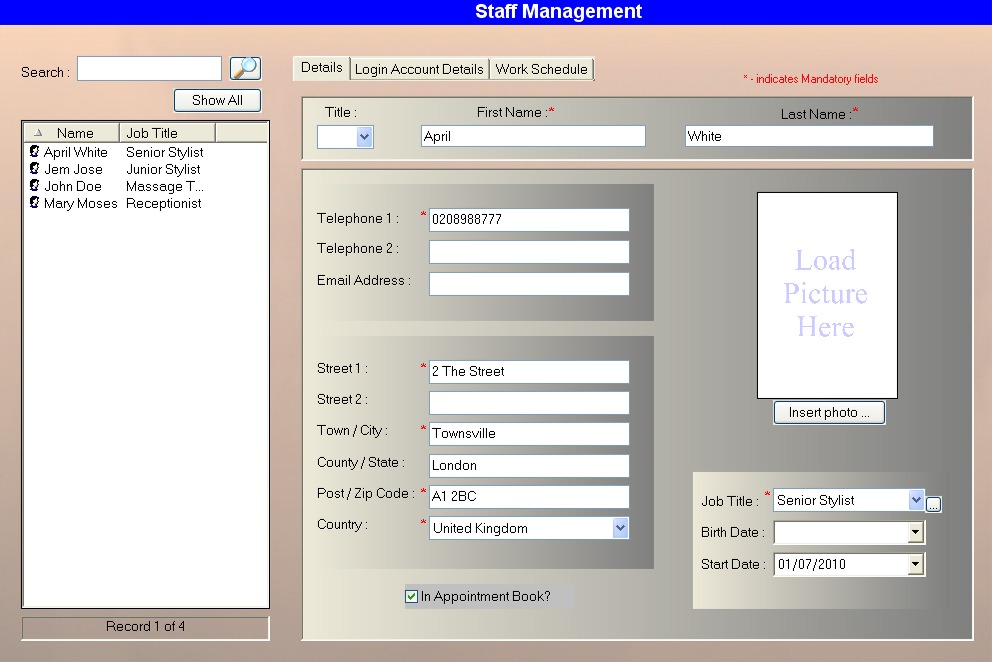Click the staff icon beside Mary Moses
Viewport: 992px width, 662px height.
pos(35,203)
